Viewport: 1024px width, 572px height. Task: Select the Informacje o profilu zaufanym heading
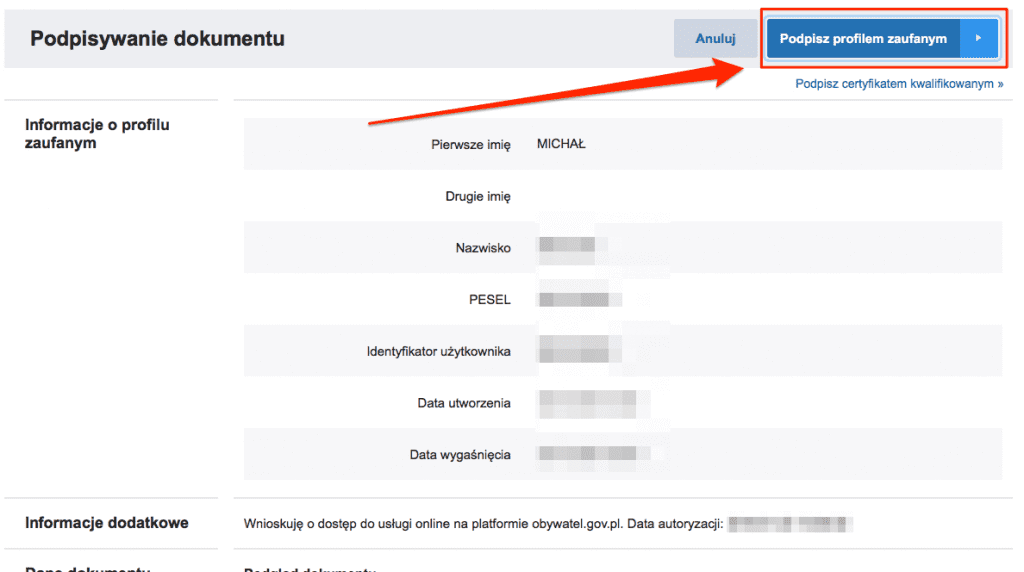pyautogui.click(x=97, y=134)
